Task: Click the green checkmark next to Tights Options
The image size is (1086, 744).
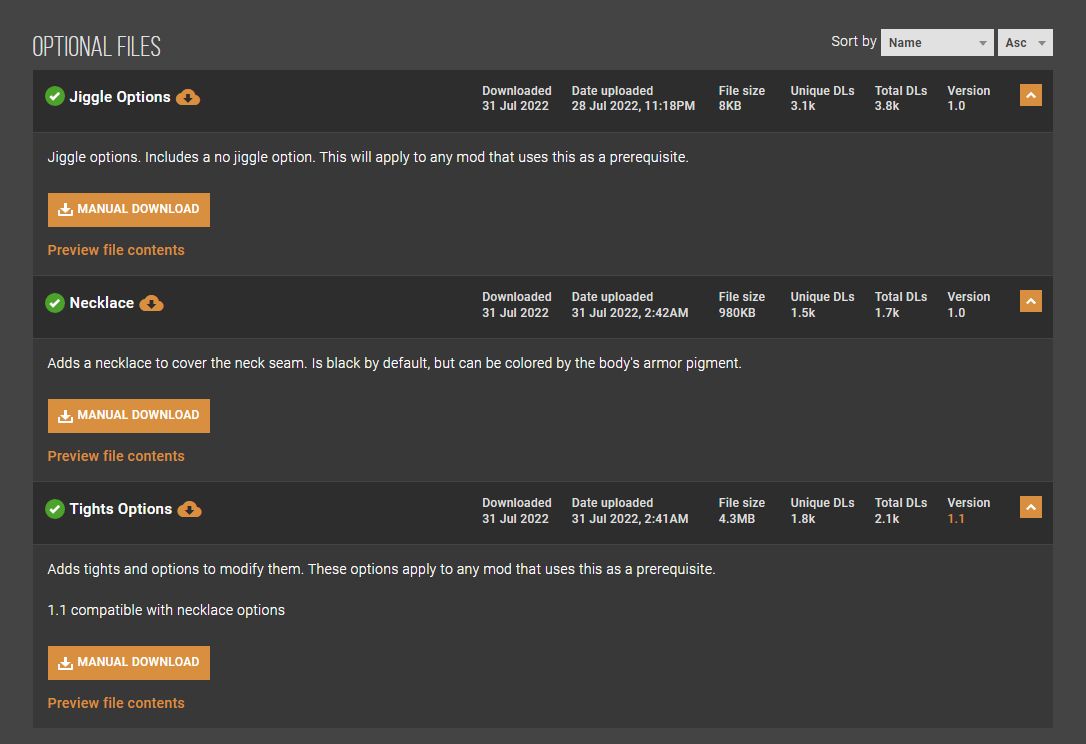Action: tap(55, 509)
